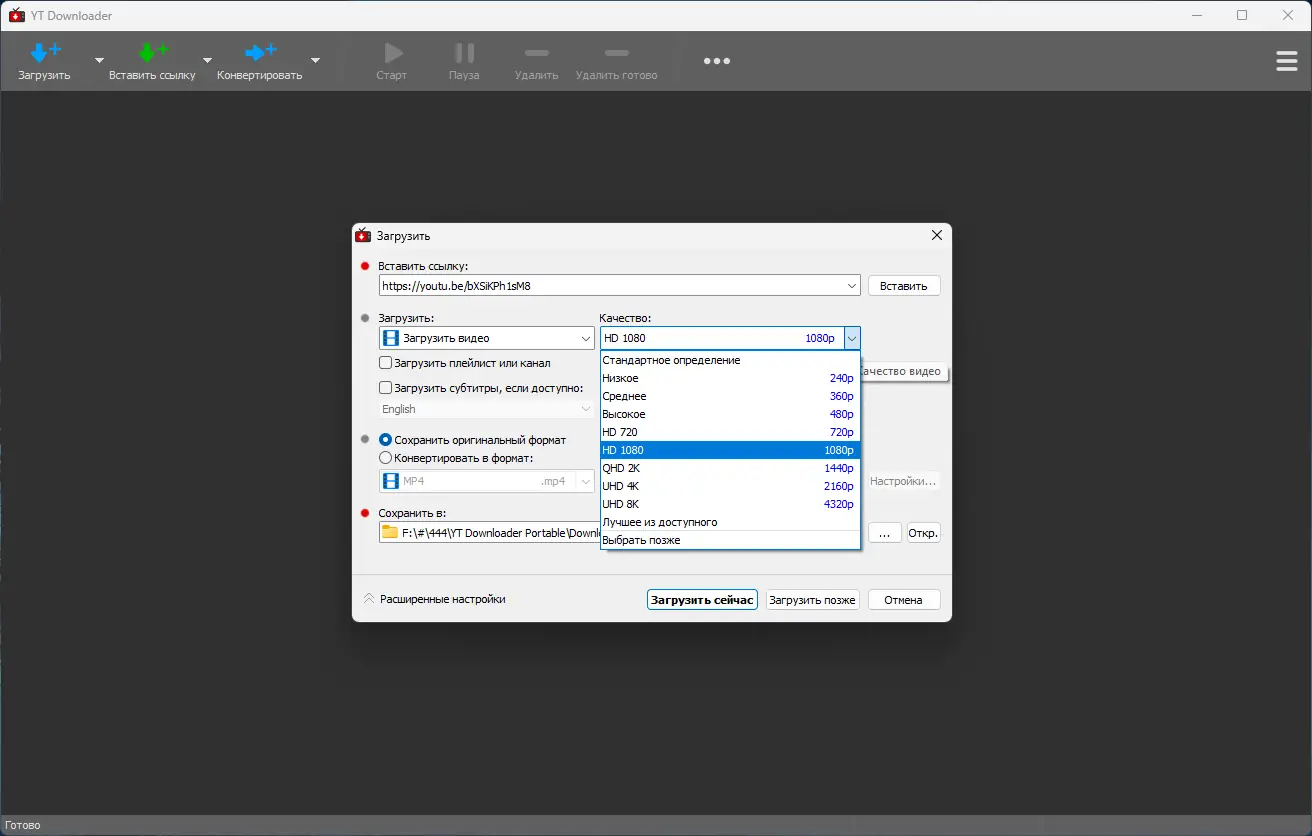The width and height of the screenshot is (1312, 836).
Task: Select UHD 4K 2160p quality option
Action: pyautogui.click(x=730, y=486)
